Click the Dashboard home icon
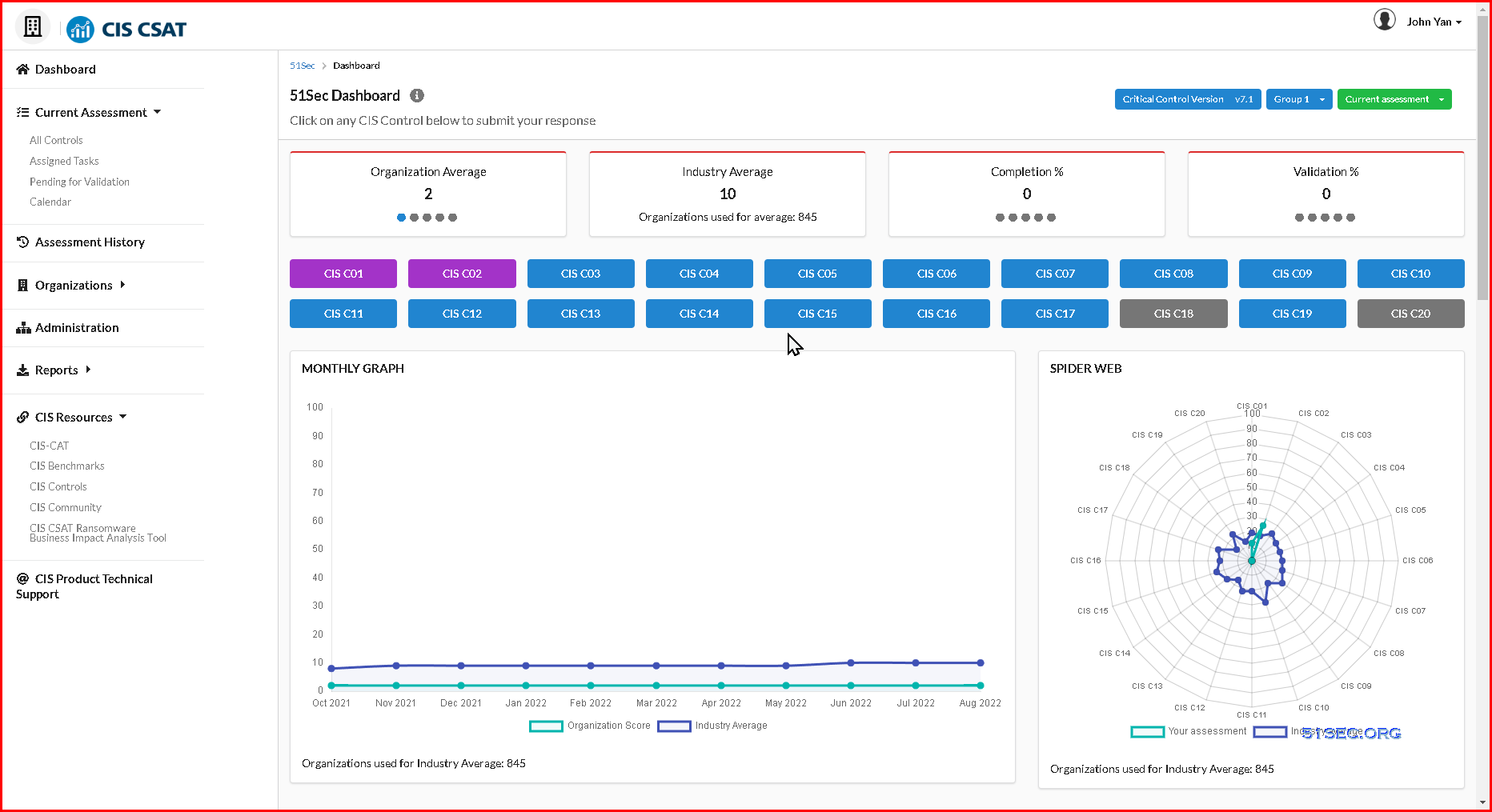The image size is (1492, 812). [22, 70]
